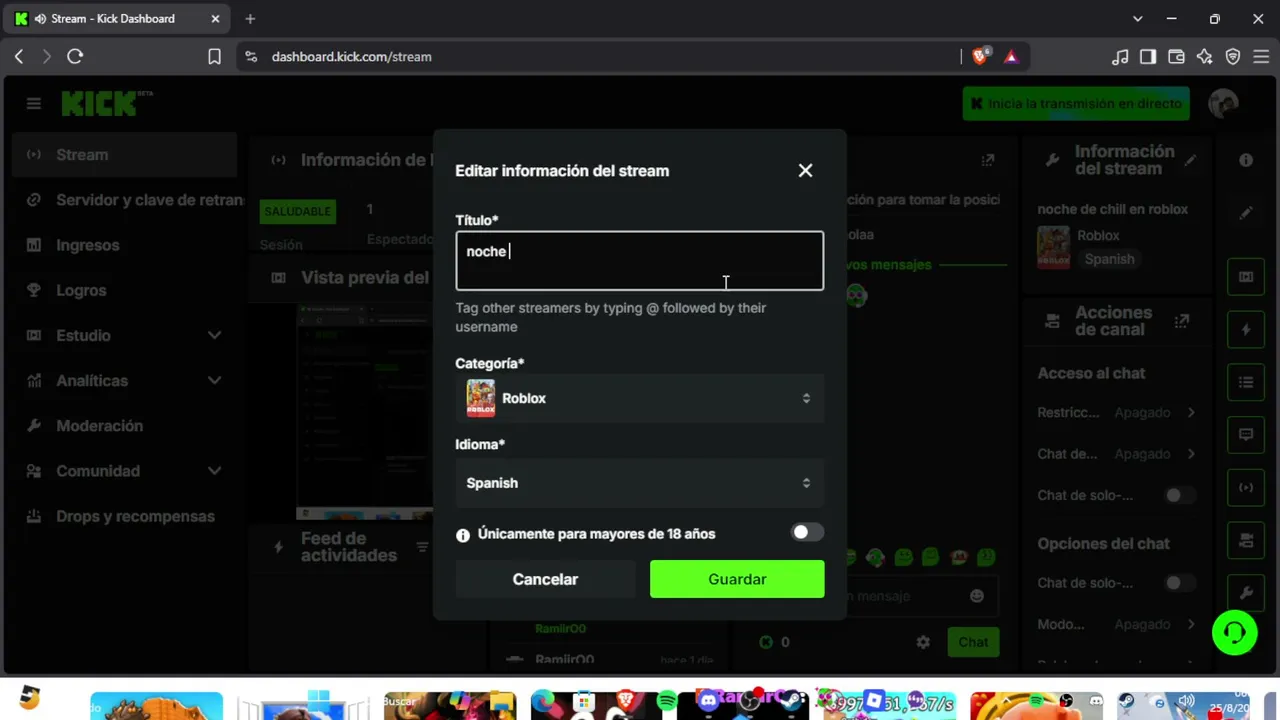Toggle the wrench icon in right rail
The image size is (1280, 720).
coord(1246,593)
